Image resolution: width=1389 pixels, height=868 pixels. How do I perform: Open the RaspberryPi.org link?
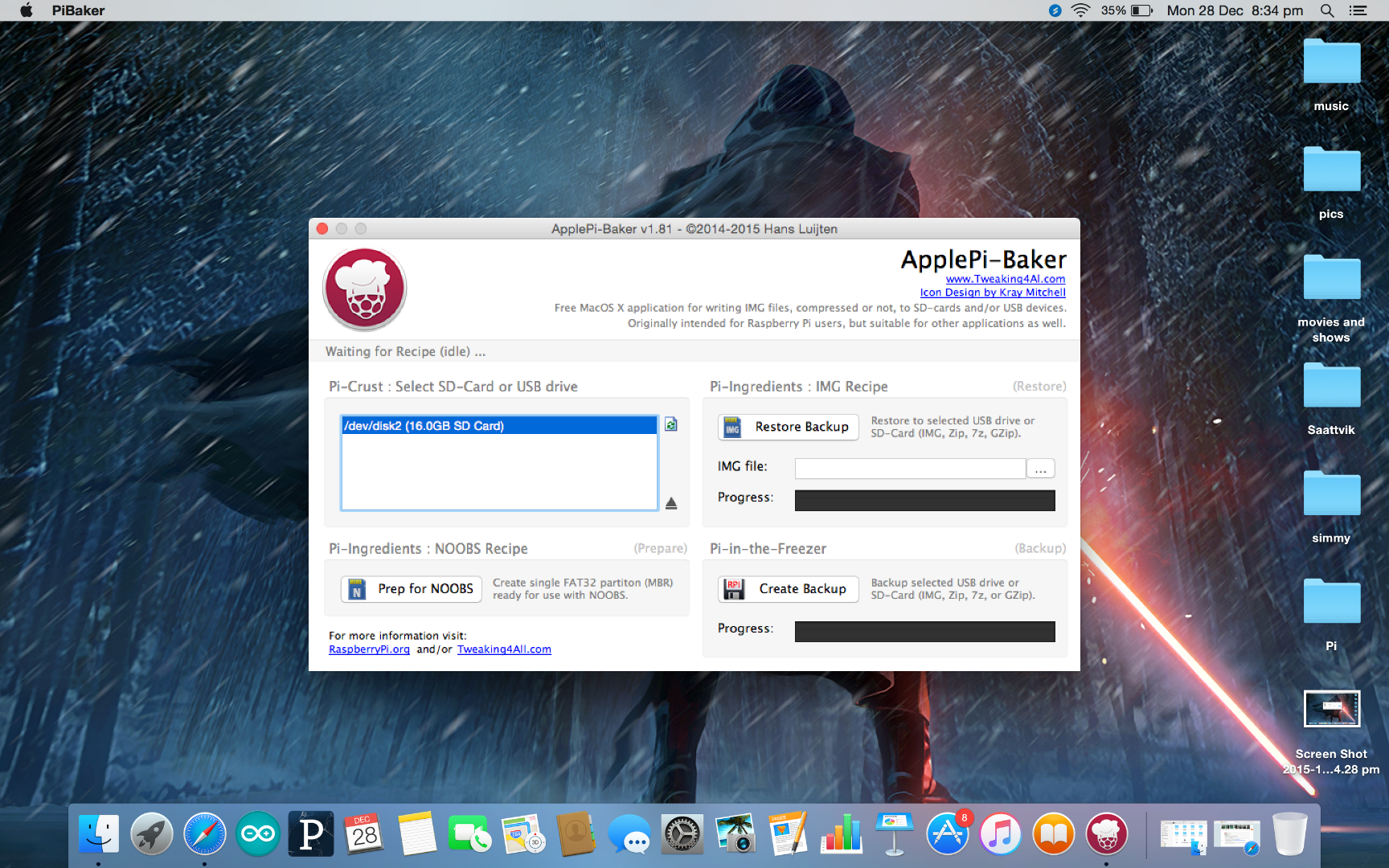click(369, 649)
